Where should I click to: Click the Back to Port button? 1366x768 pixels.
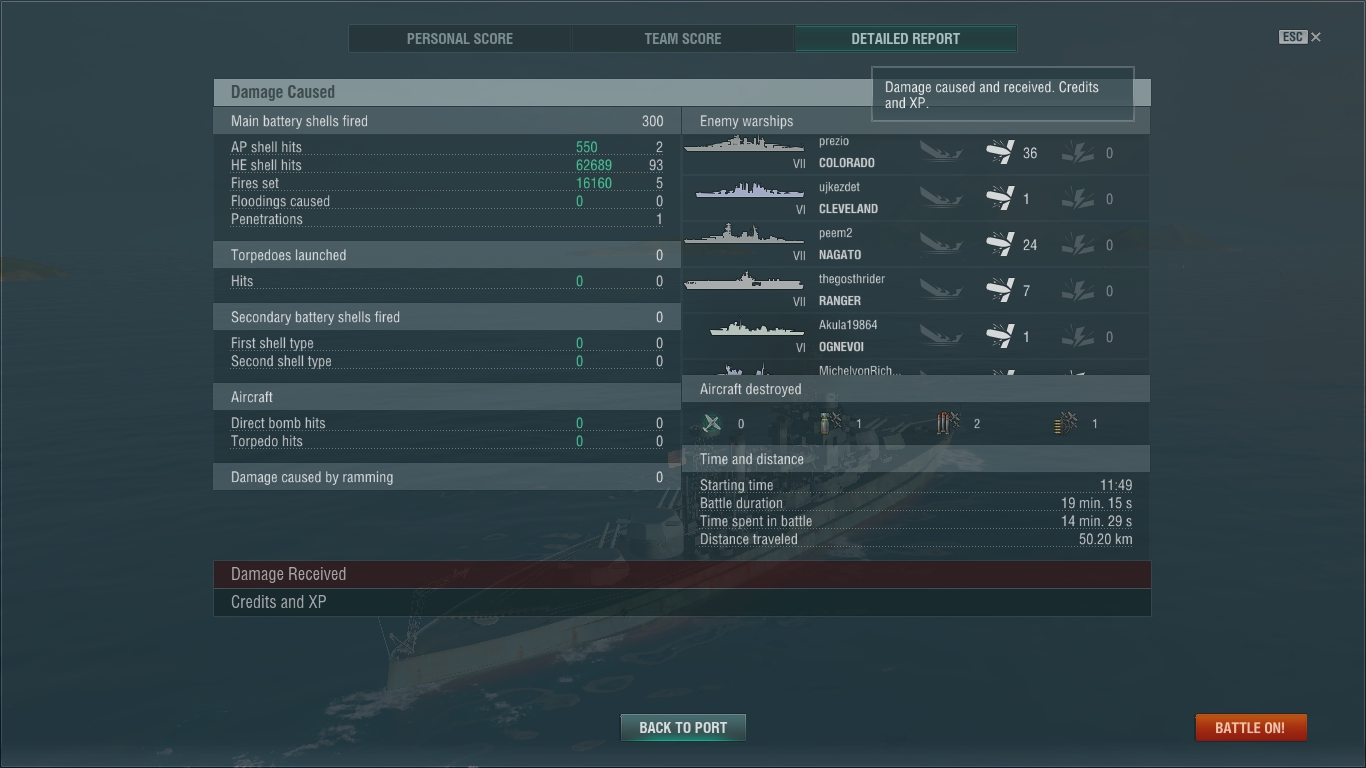(x=683, y=727)
